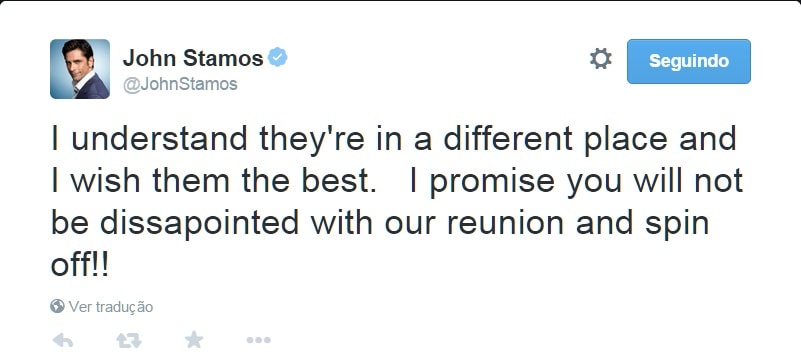Click the John Stamos display name
Screen dimensions: 801x364
click(193, 58)
